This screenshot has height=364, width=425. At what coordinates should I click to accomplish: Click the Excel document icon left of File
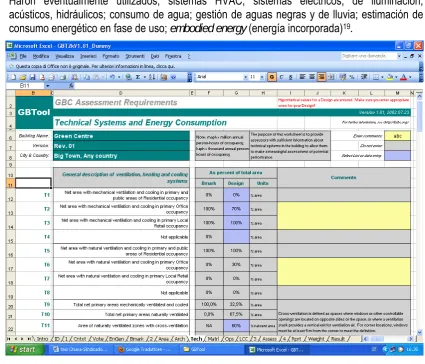coord(13,56)
